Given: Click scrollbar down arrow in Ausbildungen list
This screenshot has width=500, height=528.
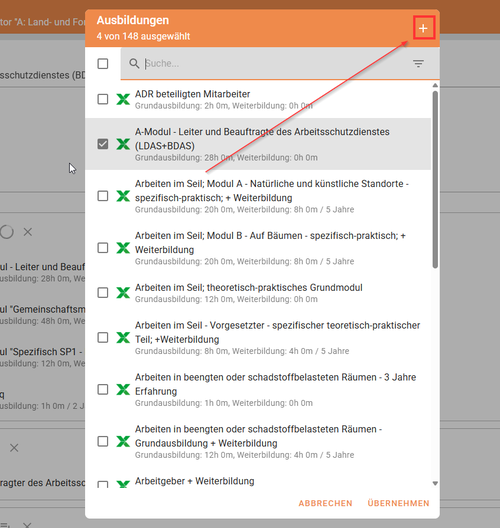Looking at the screenshot, I should (x=435, y=483).
